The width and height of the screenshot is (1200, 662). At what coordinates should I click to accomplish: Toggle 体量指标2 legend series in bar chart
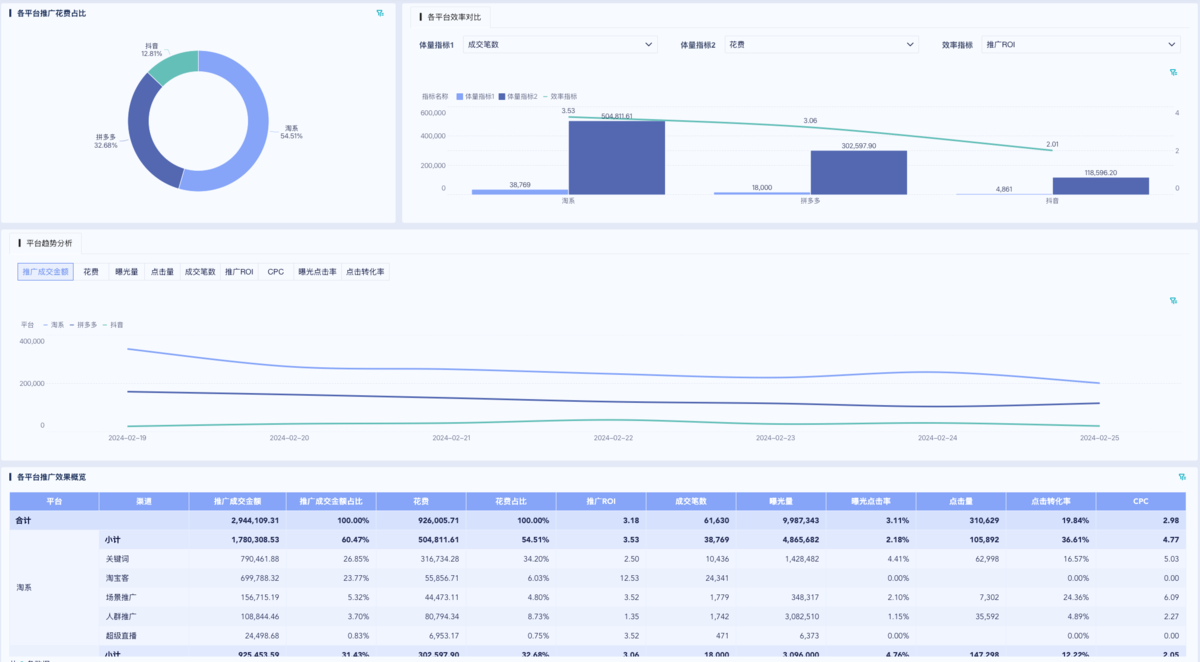[521, 96]
